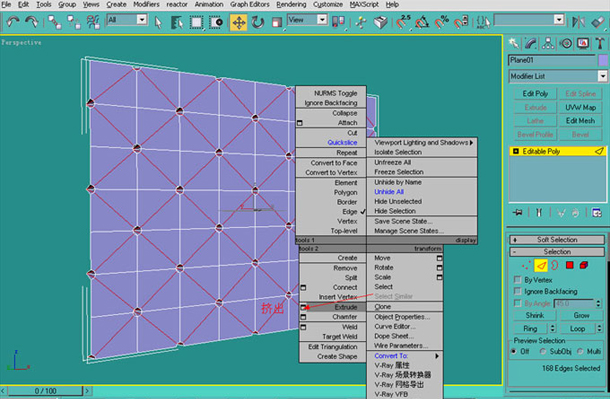Image resolution: width=610 pixels, height=399 pixels.
Task: Collapse the Selection rollout
Action: 557,252
